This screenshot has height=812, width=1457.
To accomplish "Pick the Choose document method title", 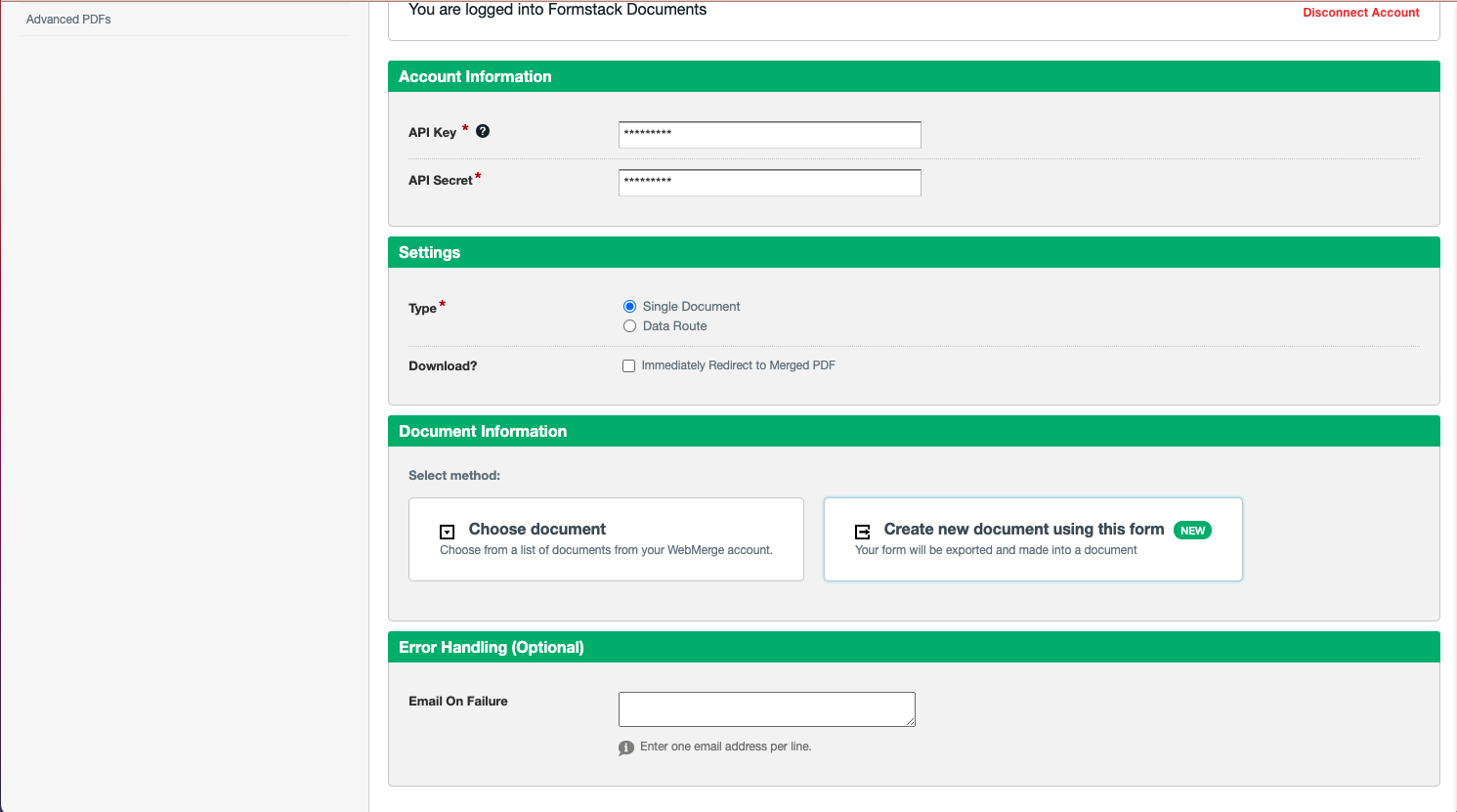I will coord(536,529).
